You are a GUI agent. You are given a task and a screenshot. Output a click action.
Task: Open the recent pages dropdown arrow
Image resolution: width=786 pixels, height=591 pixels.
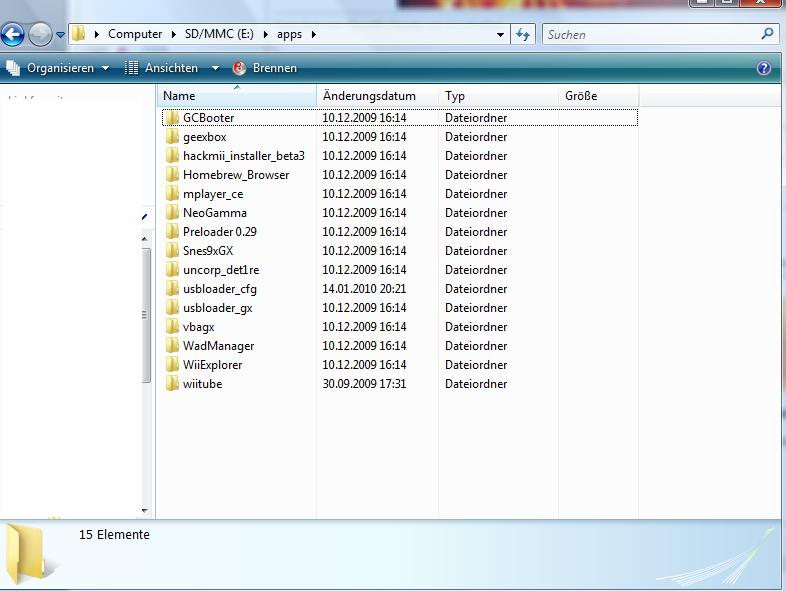[60, 35]
